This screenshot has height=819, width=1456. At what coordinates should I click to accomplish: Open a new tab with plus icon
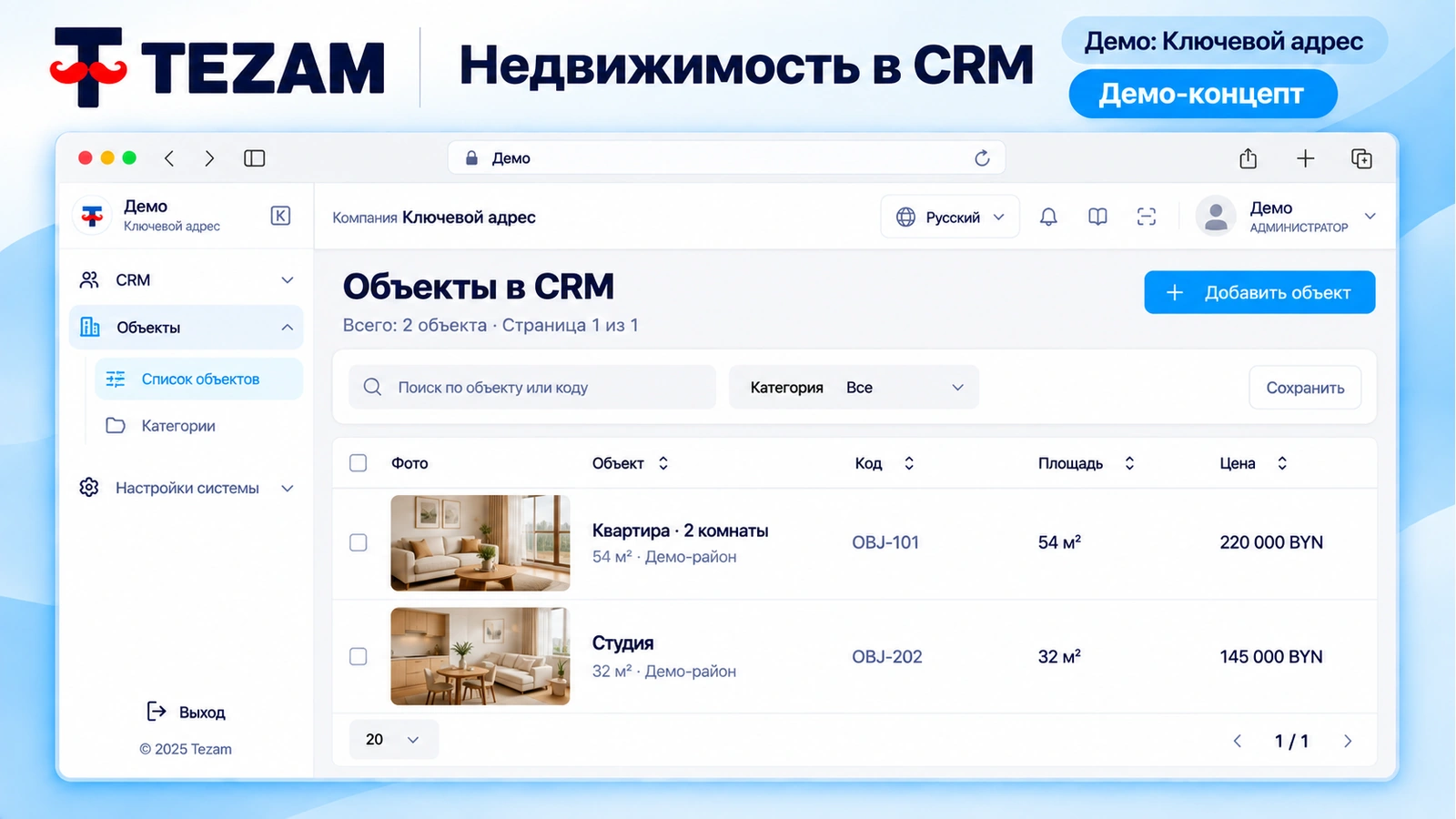tap(1305, 158)
